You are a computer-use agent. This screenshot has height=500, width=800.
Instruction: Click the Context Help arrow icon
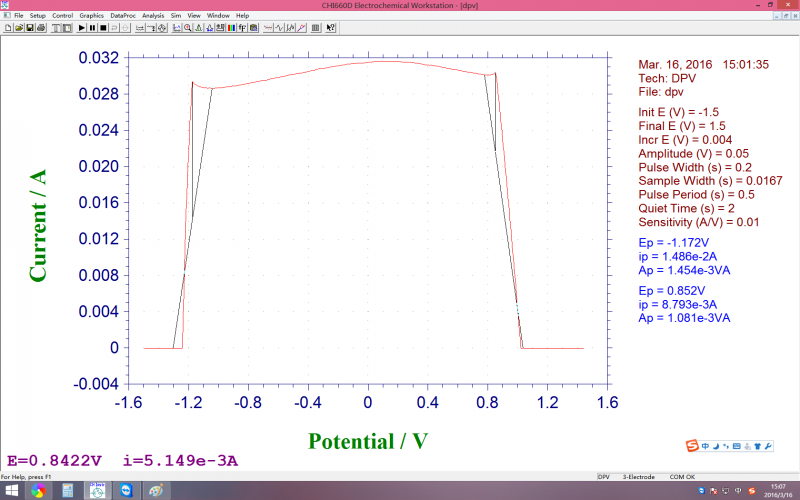click(331, 28)
